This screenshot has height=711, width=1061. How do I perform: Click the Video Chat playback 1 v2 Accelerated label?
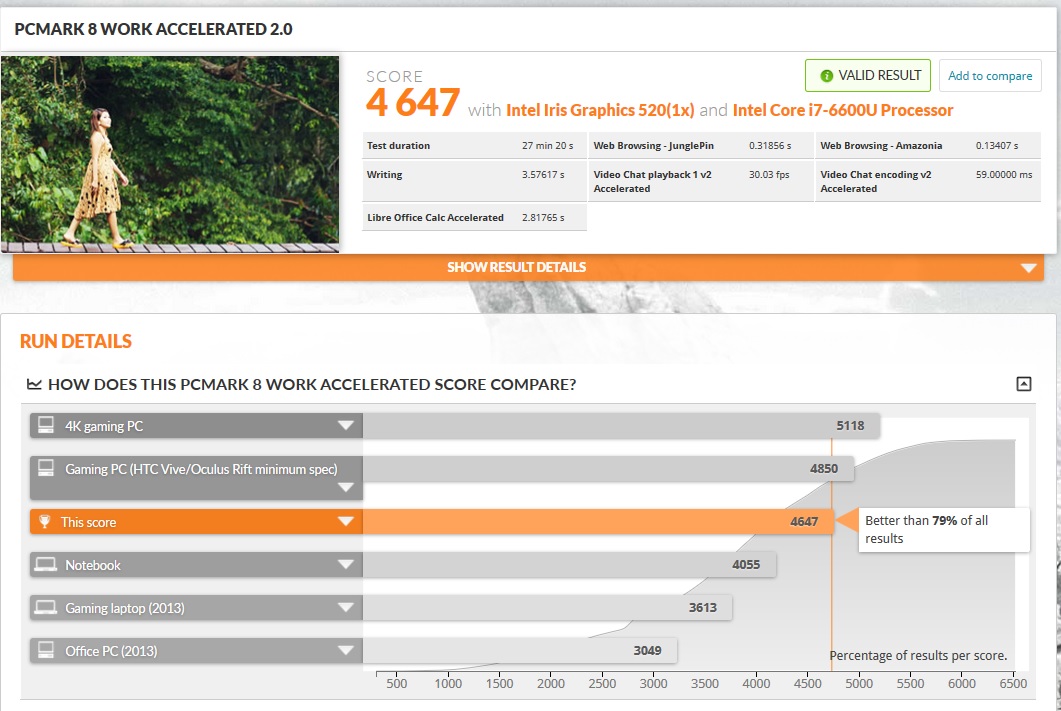(x=652, y=181)
